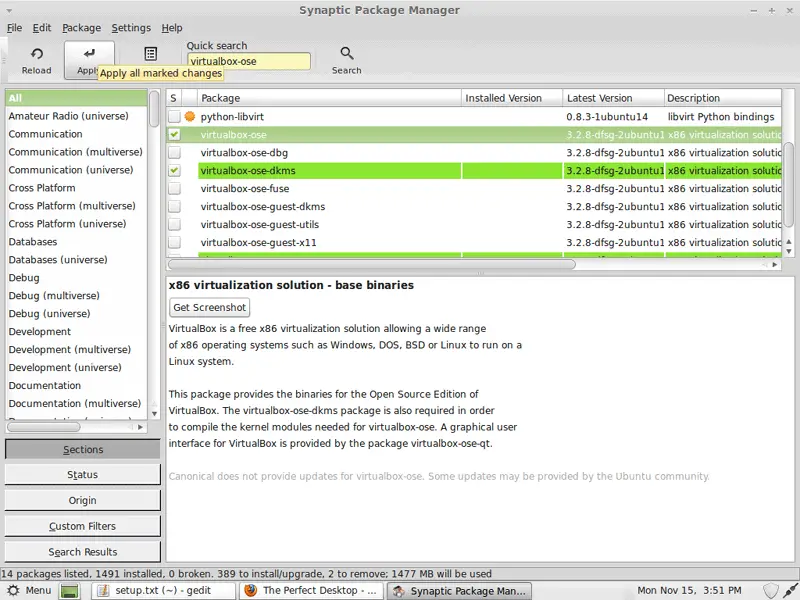Click the Search magnifier icon
Image resolution: width=800 pixels, height=600 pixels.
tap(347, 53)
